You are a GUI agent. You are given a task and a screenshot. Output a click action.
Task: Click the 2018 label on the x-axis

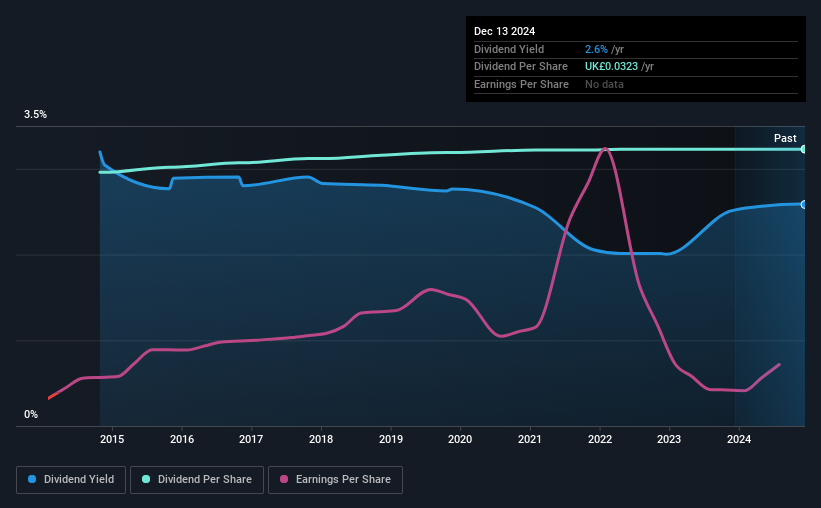pos(321,439)
